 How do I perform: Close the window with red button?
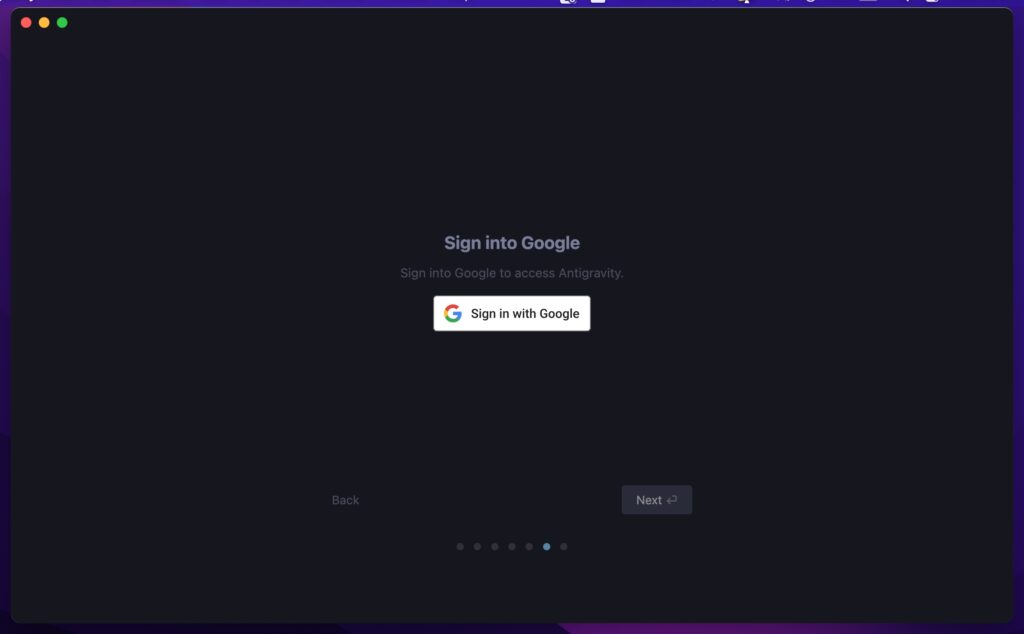point(26,23)
